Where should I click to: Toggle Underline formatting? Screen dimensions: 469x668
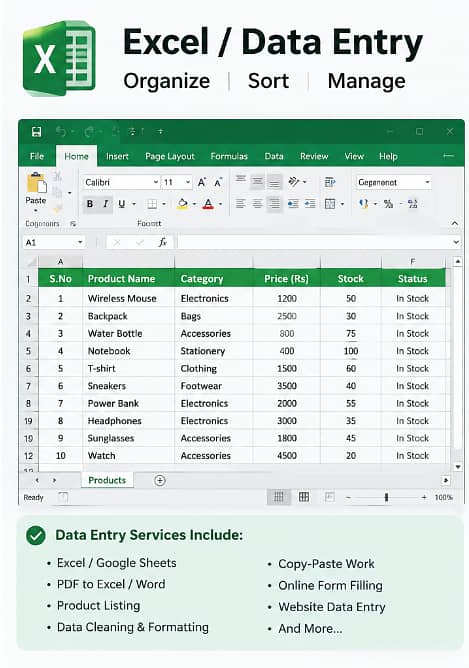point(122,204)
